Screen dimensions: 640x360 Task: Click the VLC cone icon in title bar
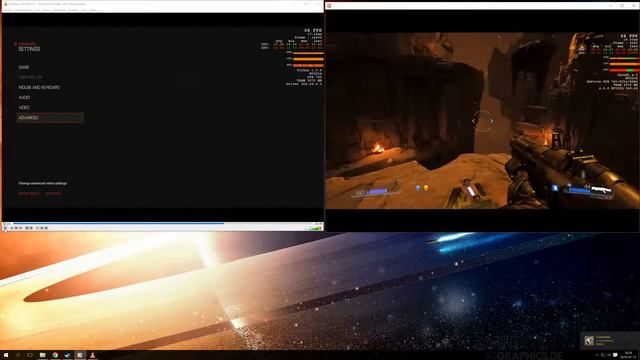pos(5,4)
